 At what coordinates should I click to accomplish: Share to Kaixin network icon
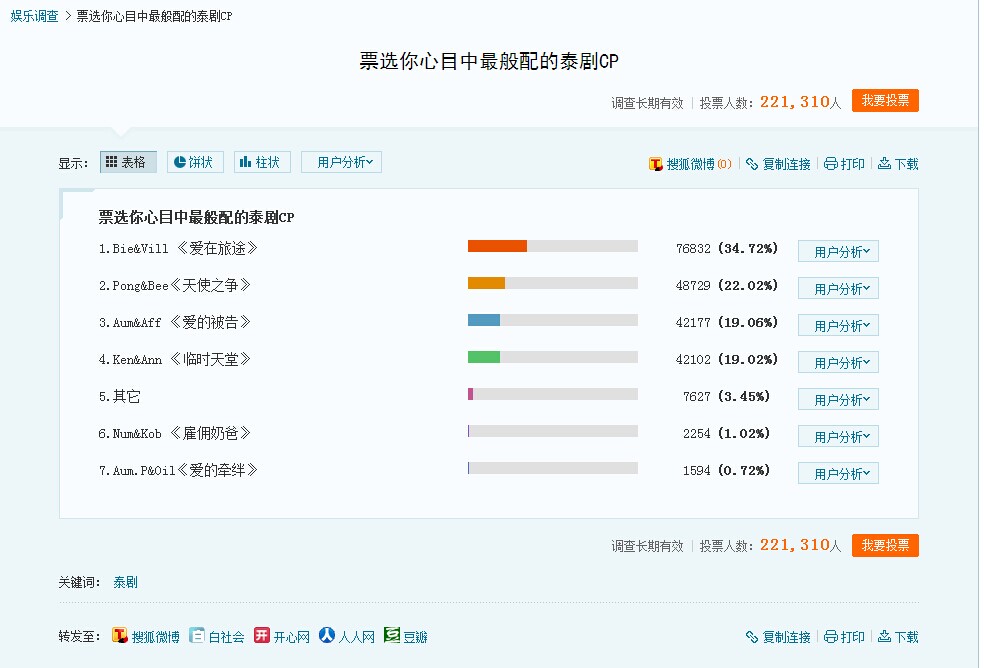pos(262,635)
